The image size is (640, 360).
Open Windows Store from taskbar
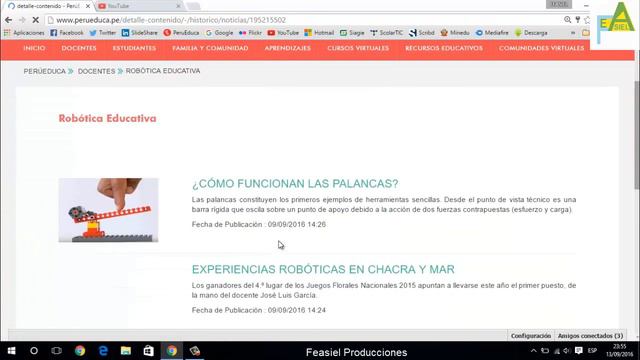point(149,351)
